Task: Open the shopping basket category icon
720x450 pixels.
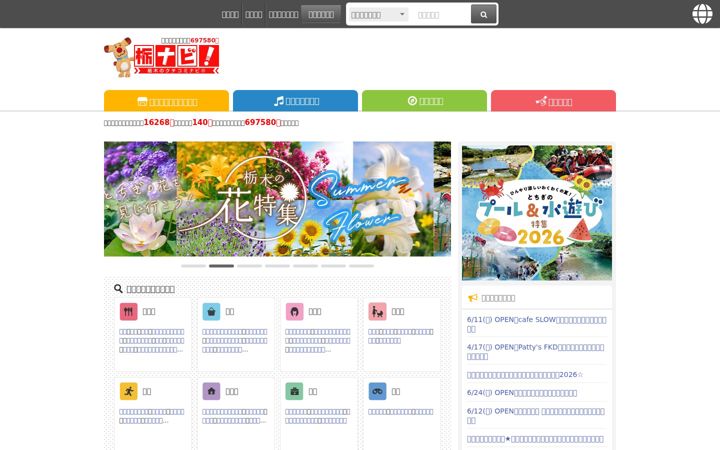Action: tap(211, 312)
